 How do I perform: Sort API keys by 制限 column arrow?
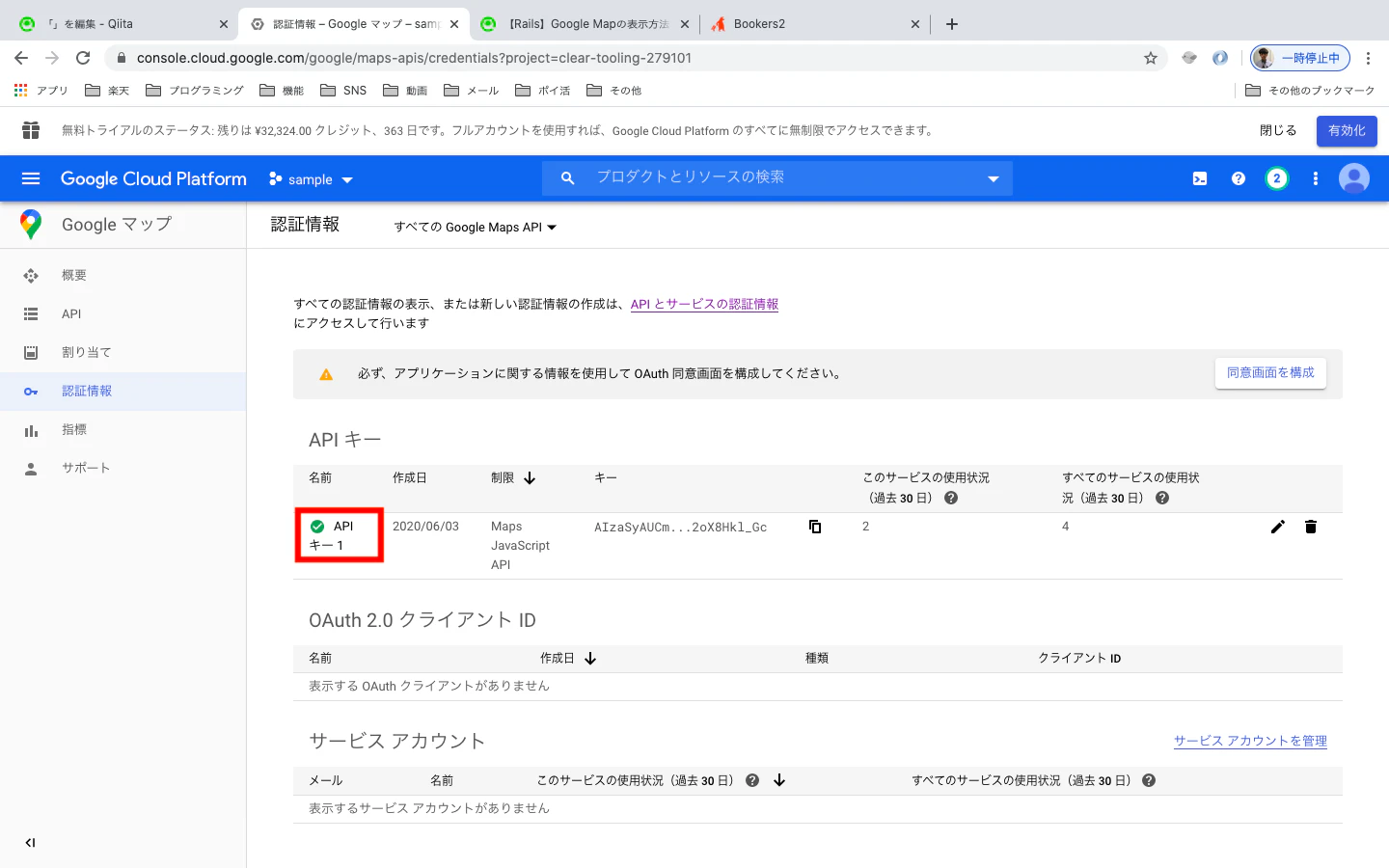click(530, 477)
